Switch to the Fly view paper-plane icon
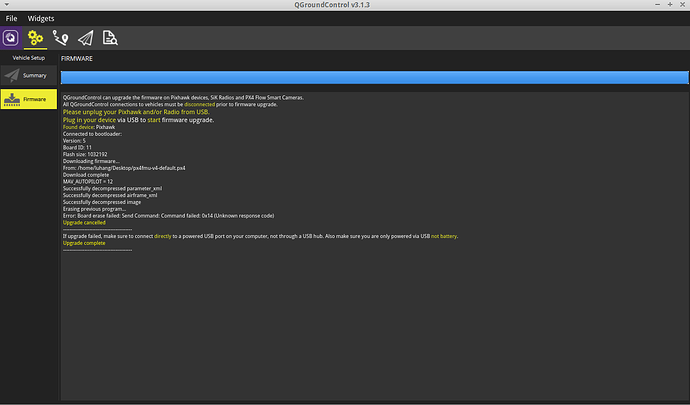 [x=85, y=38]
